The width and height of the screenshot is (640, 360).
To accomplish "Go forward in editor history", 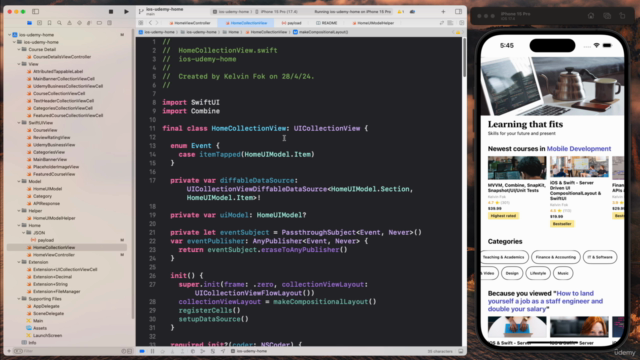I will [157, 23].
